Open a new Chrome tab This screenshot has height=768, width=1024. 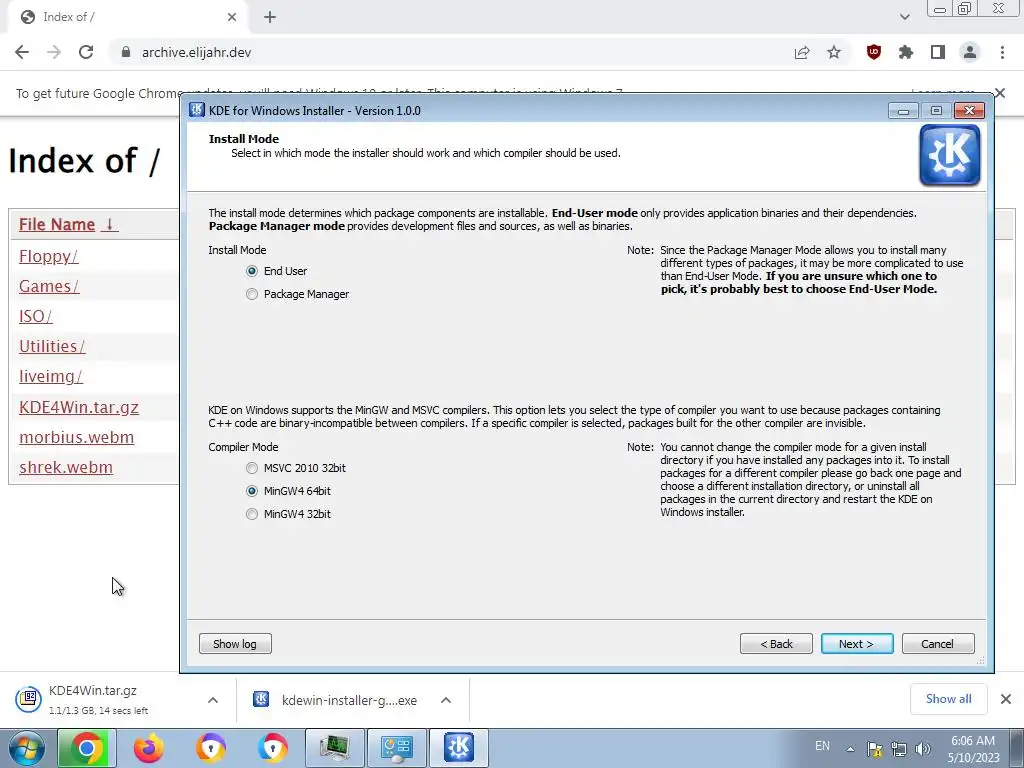(270, 17)
